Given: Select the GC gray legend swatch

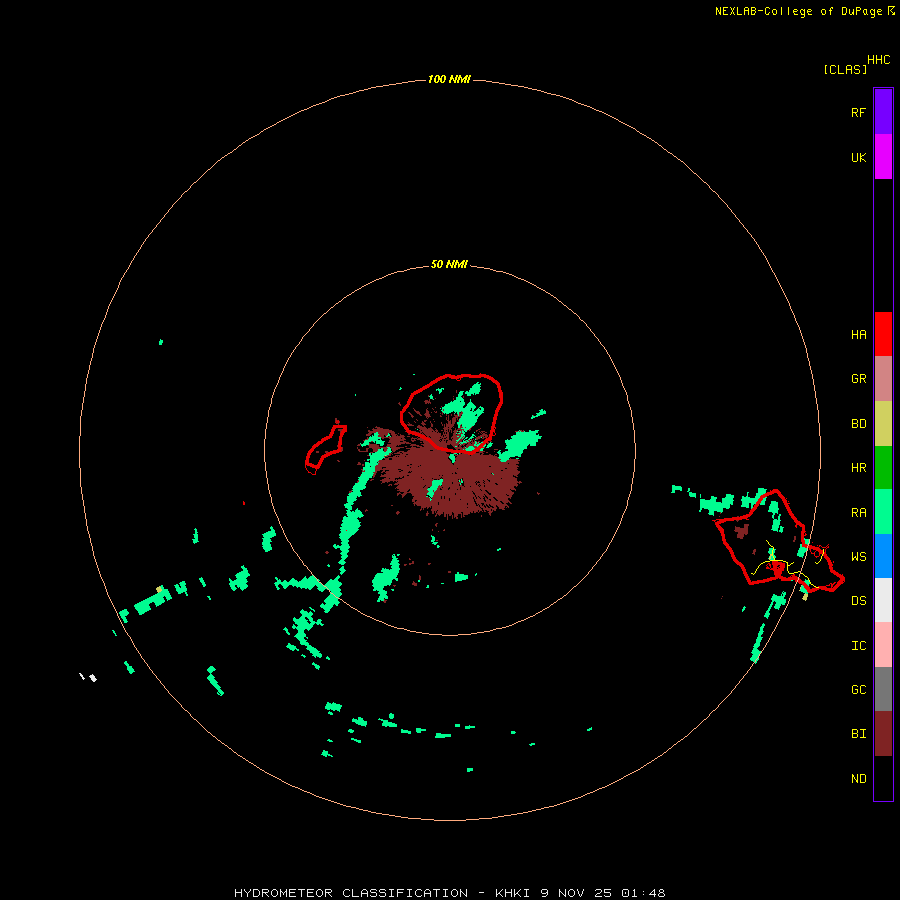Looking at the screenshot, I should (883, 689).
